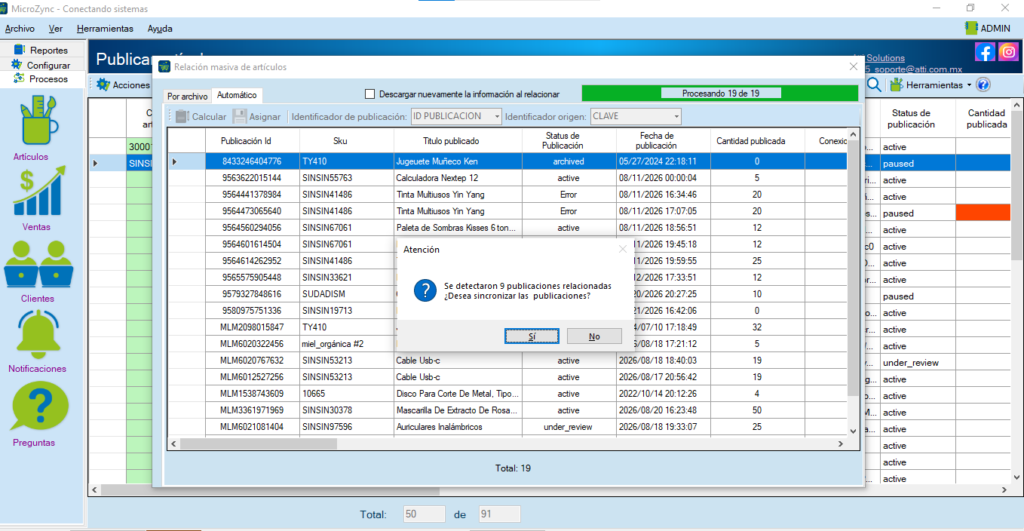Click the search magnifier icon
Image resolution: width=1024 pixels, height=531 pixels.
874,85
